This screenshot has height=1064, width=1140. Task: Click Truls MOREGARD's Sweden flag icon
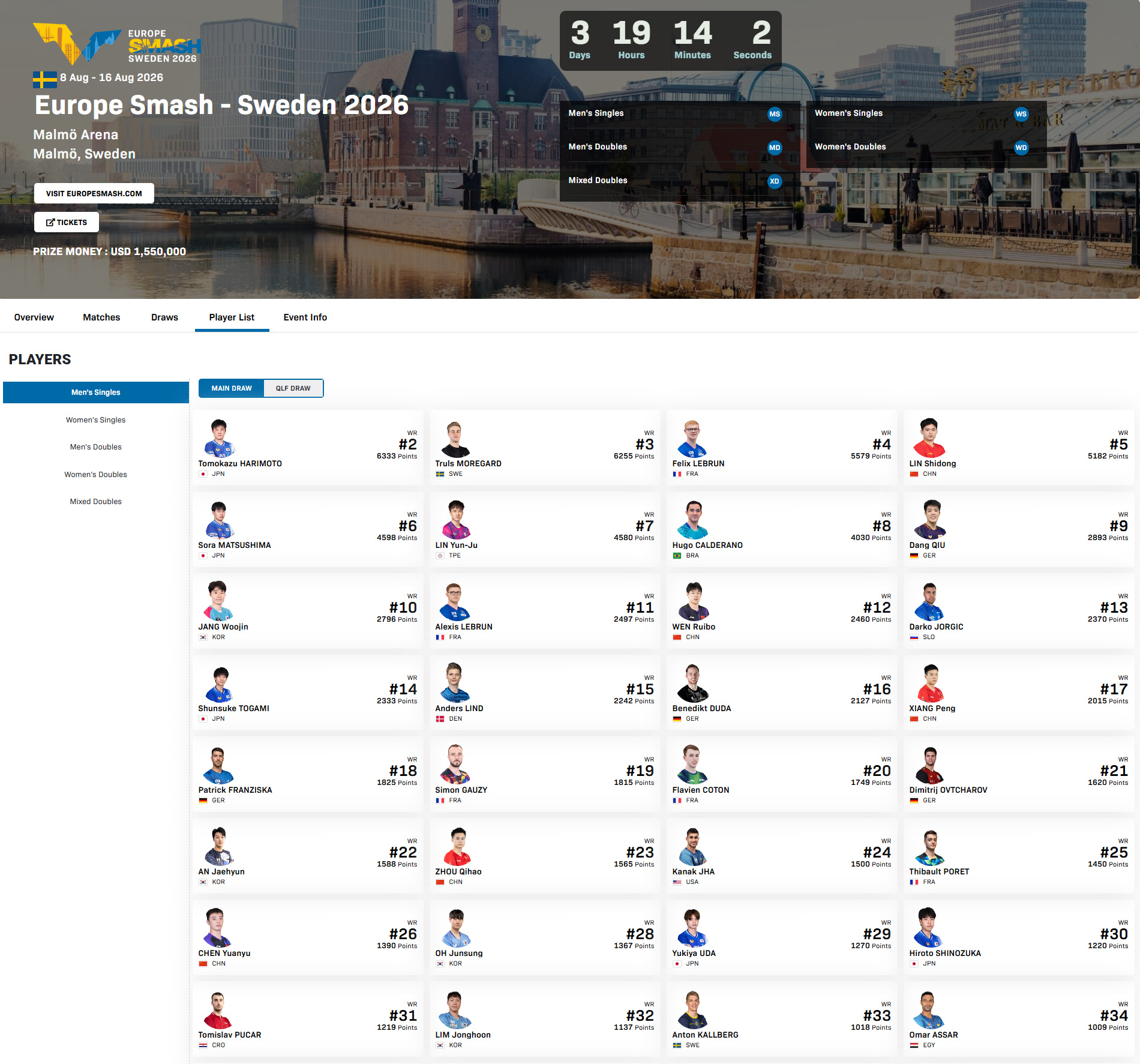[x=440, y=474]
